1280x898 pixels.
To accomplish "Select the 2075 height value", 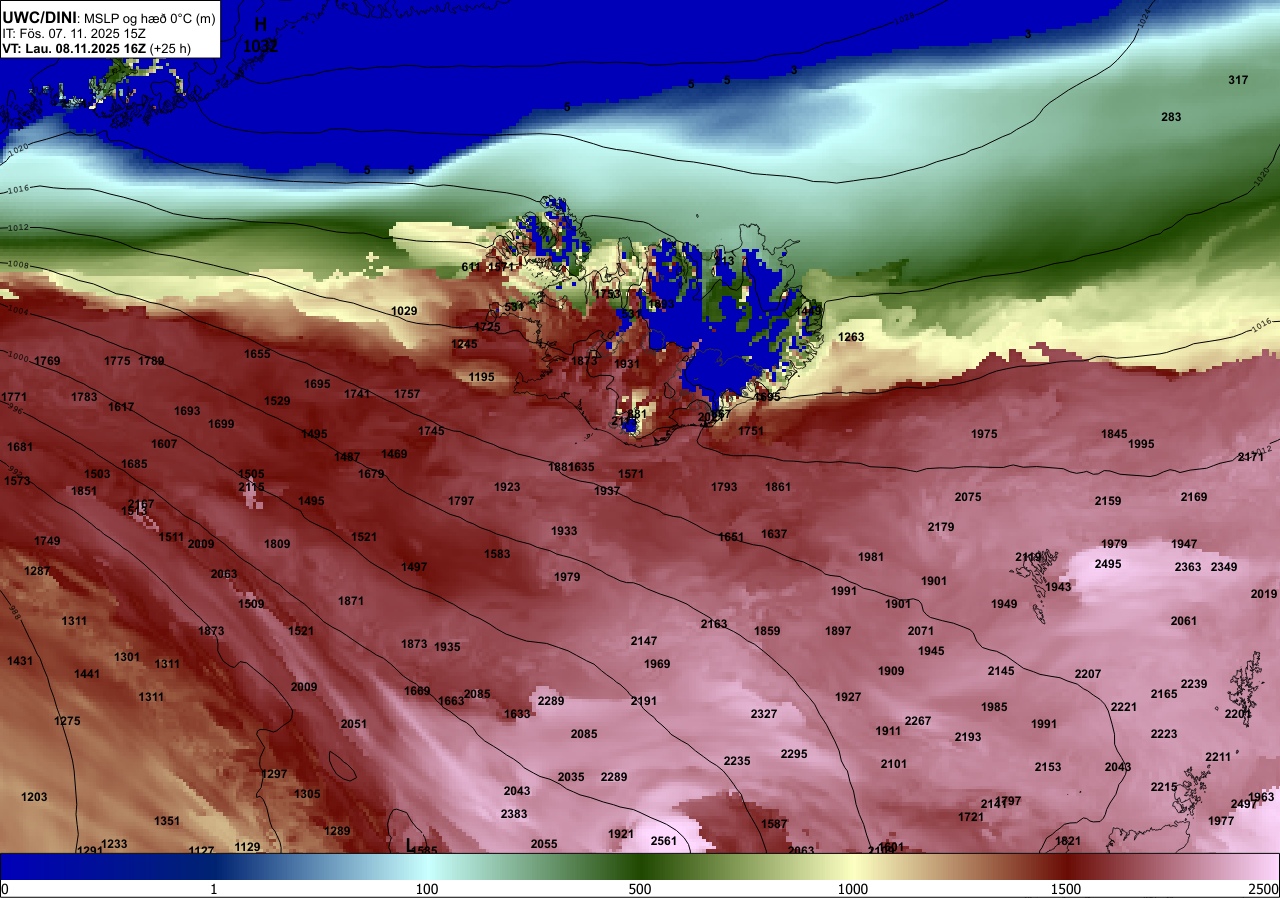I will click(x=968, y=497).
